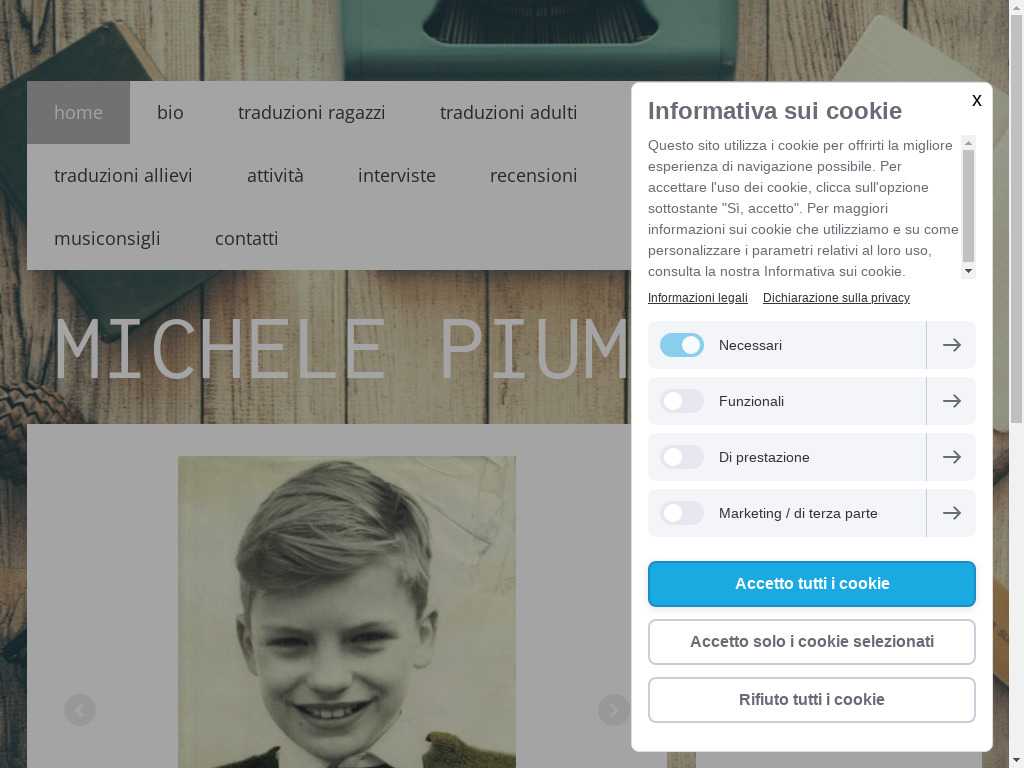This screenshot has width=1024, height=768.
Task: Go to traduzioni ragazzi page
Action: 312,112
